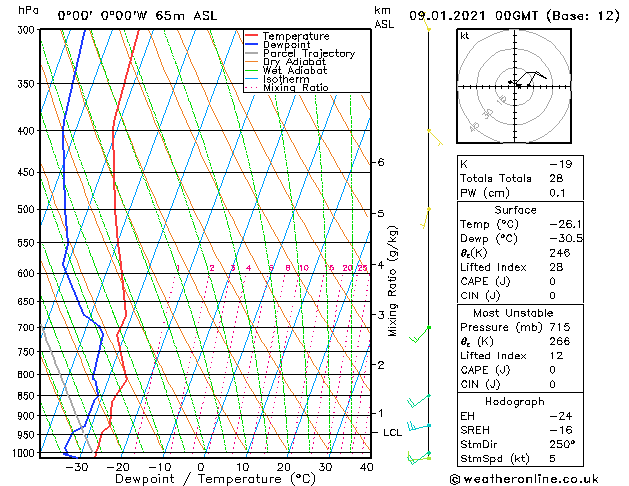Click the 500 hPa pressure axis label
The image size is (629, 486).
[x=26, y=209]
